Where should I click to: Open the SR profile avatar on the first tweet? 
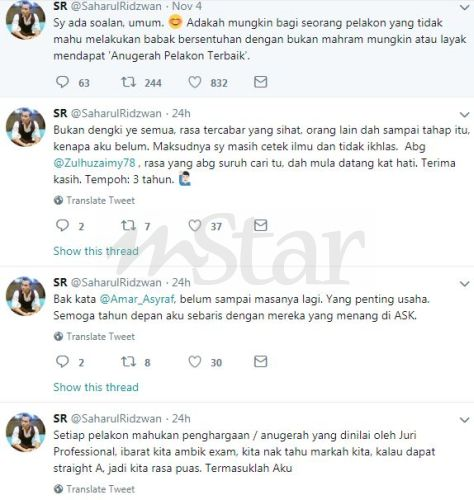pyautogui.click(x=26, y=20)
